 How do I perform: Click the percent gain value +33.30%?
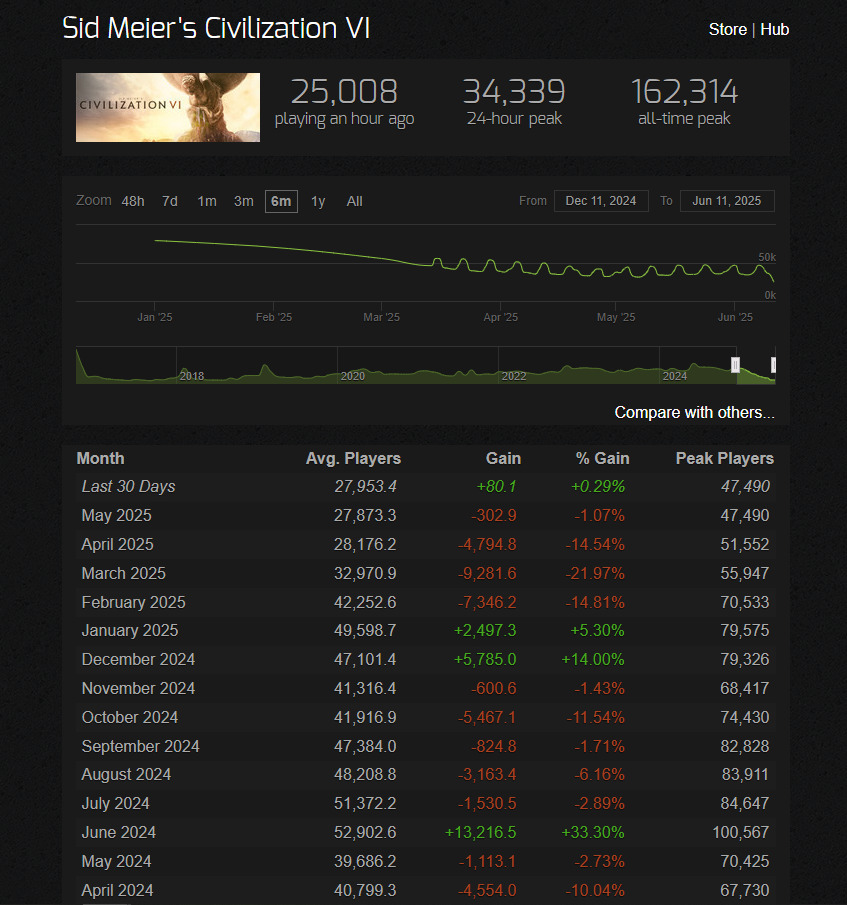593,832
